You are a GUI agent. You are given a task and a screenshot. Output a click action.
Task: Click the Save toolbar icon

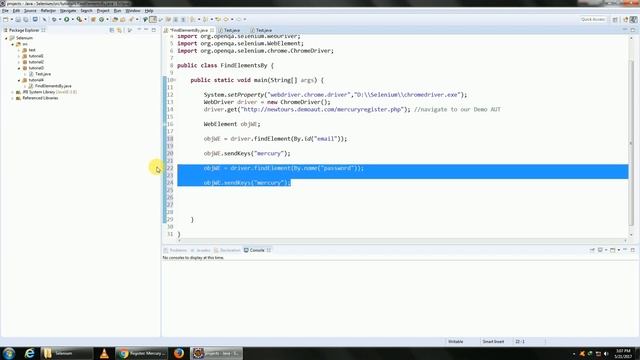click(18, 19)
